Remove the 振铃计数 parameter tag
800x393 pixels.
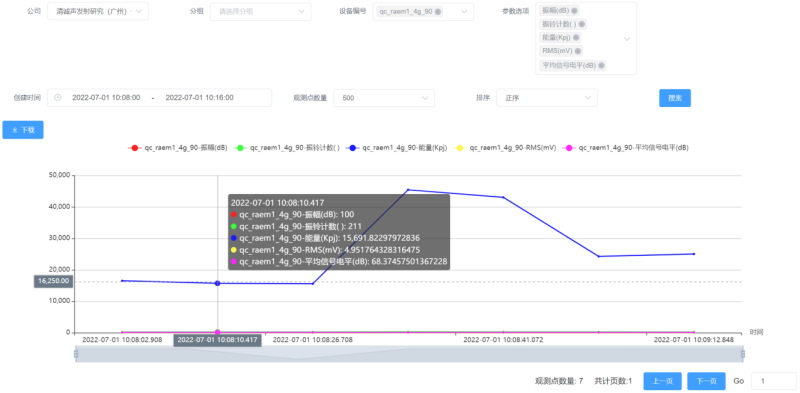click(x=581, y=24)
